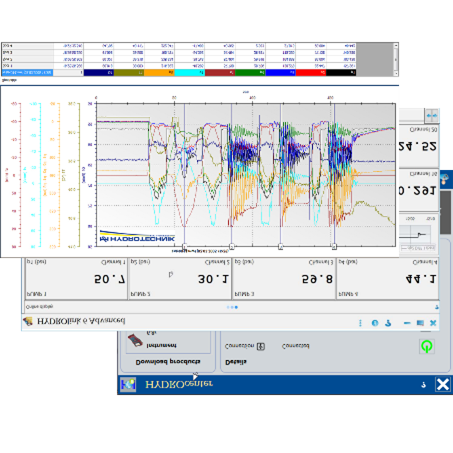Viewport: 453px width, 453px height.
Task: Click the user icon on HYDROcenter blue side strip
Action: (444, 180)
